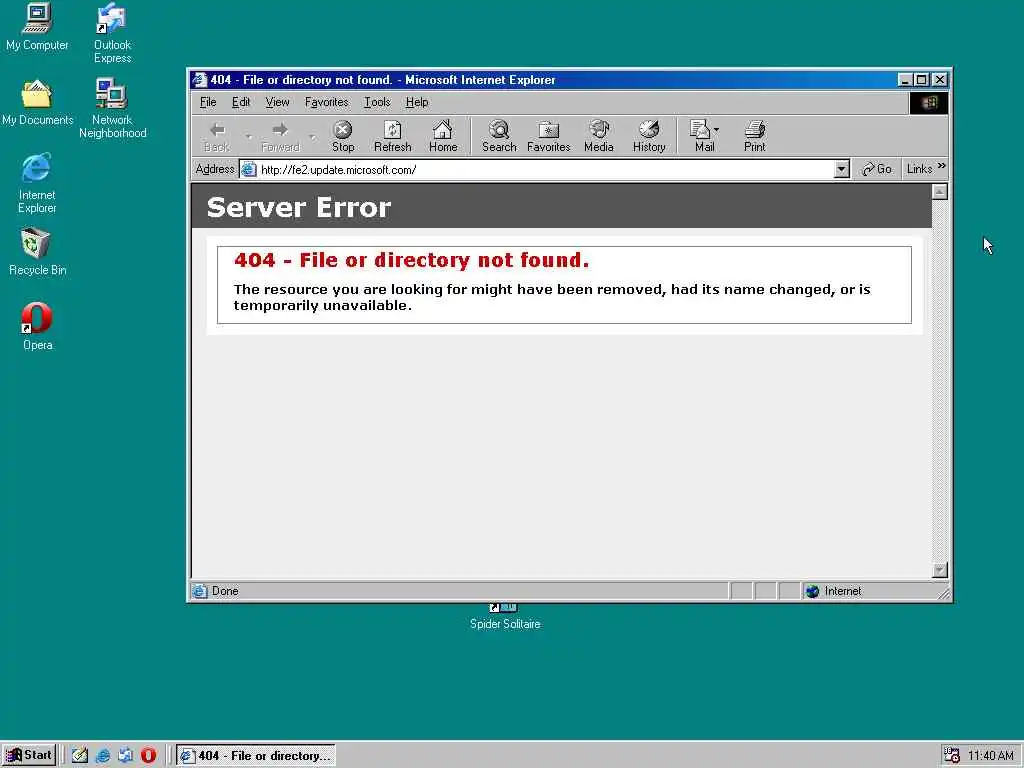Click the Windows logo throbber
This screenshot has width=1024, height=768.
[x=929, y=103]
